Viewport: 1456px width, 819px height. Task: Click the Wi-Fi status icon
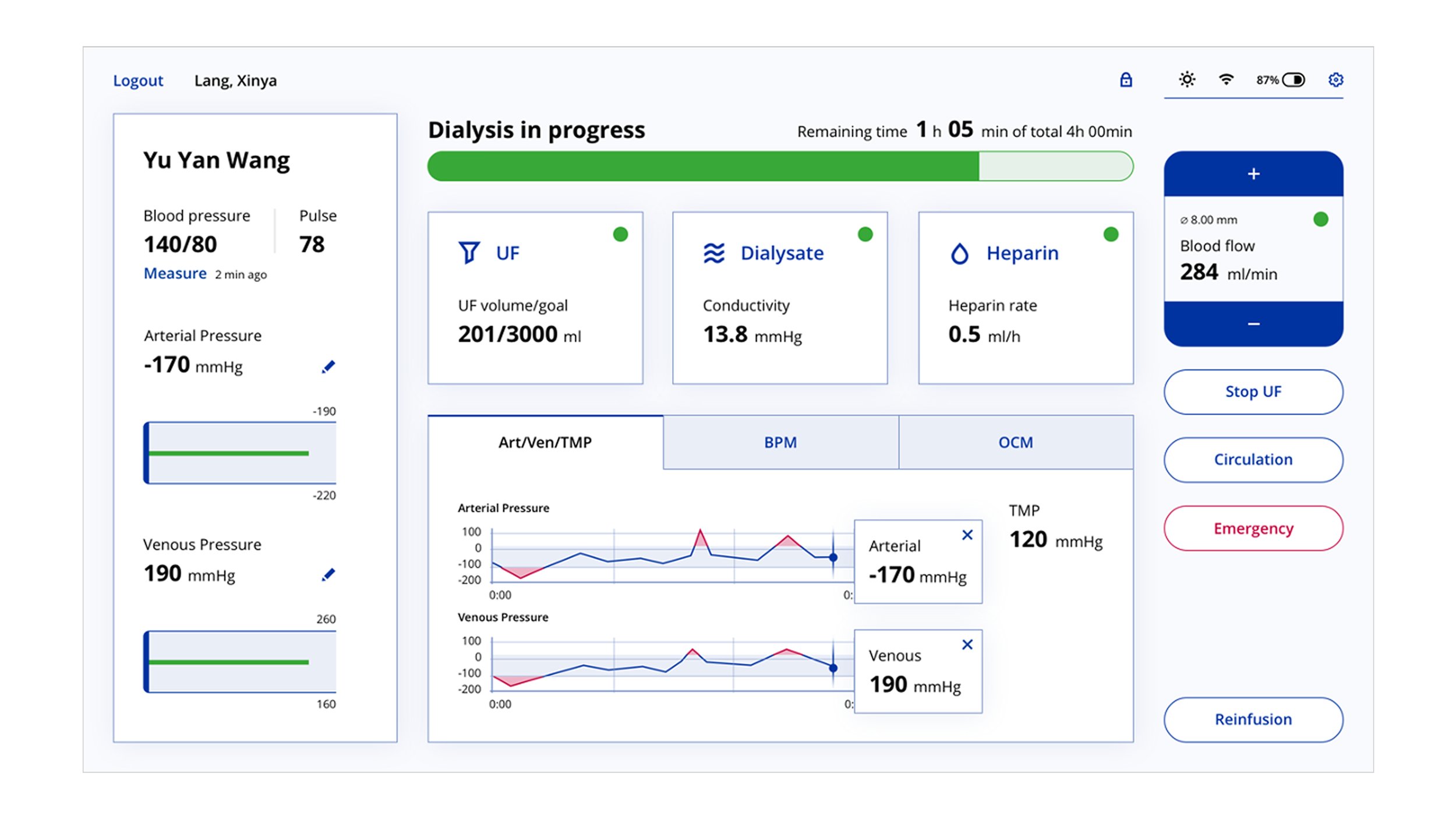click(1226, 79)
